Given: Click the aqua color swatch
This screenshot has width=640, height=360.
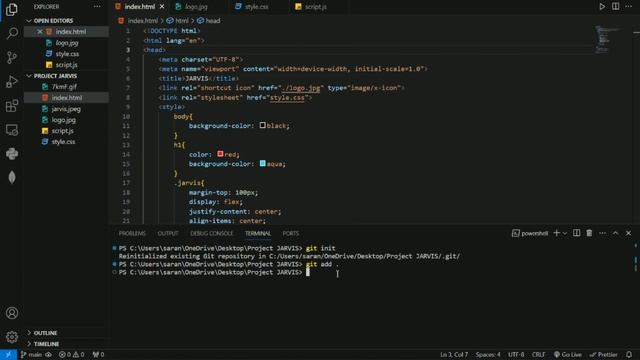Looking at the screenshot, I should click(262, 163).
